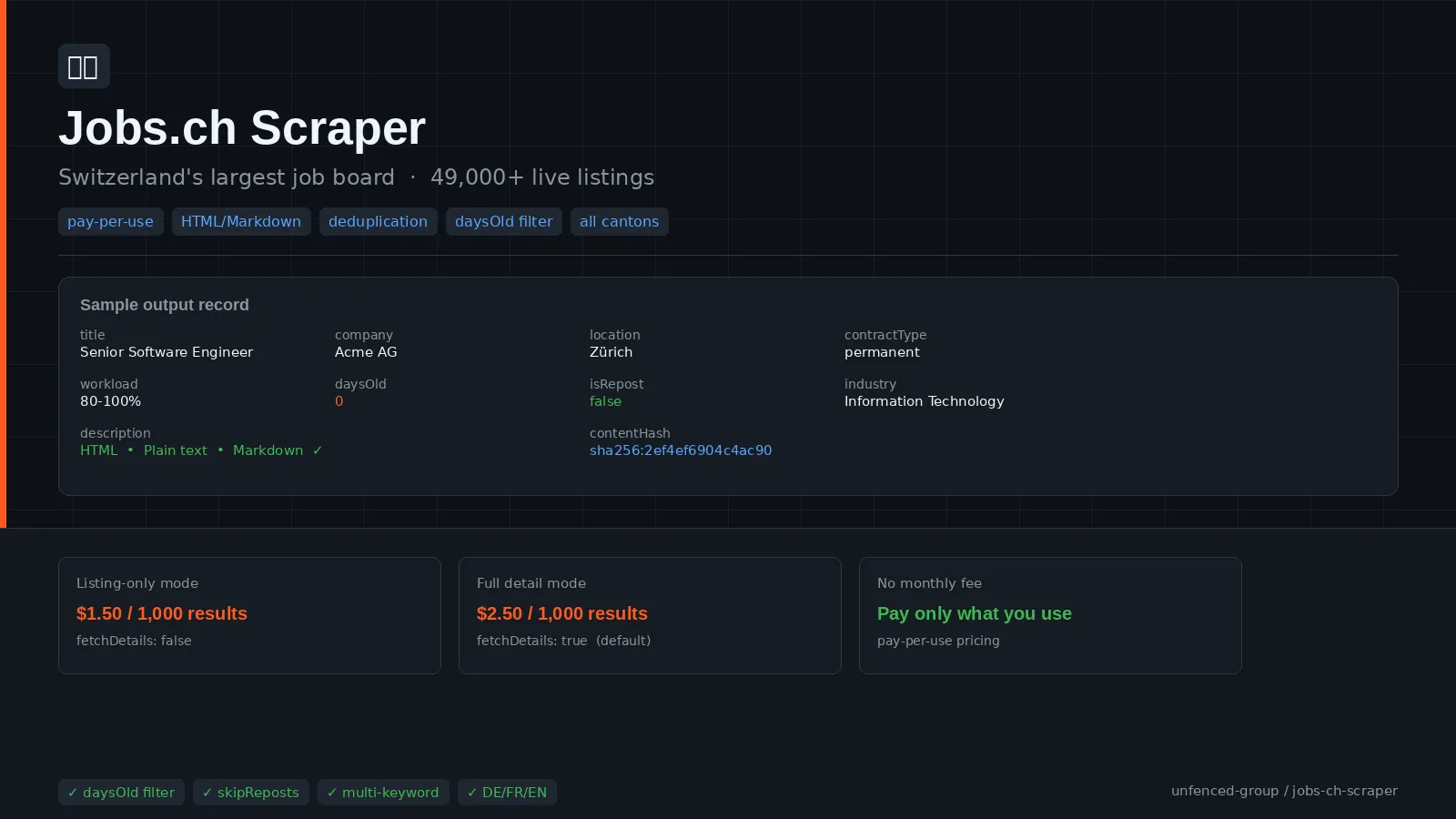Click the orange daysOld value zero
The width and height of the screenshot is (1456, 819).
click(x=339, y=400)
